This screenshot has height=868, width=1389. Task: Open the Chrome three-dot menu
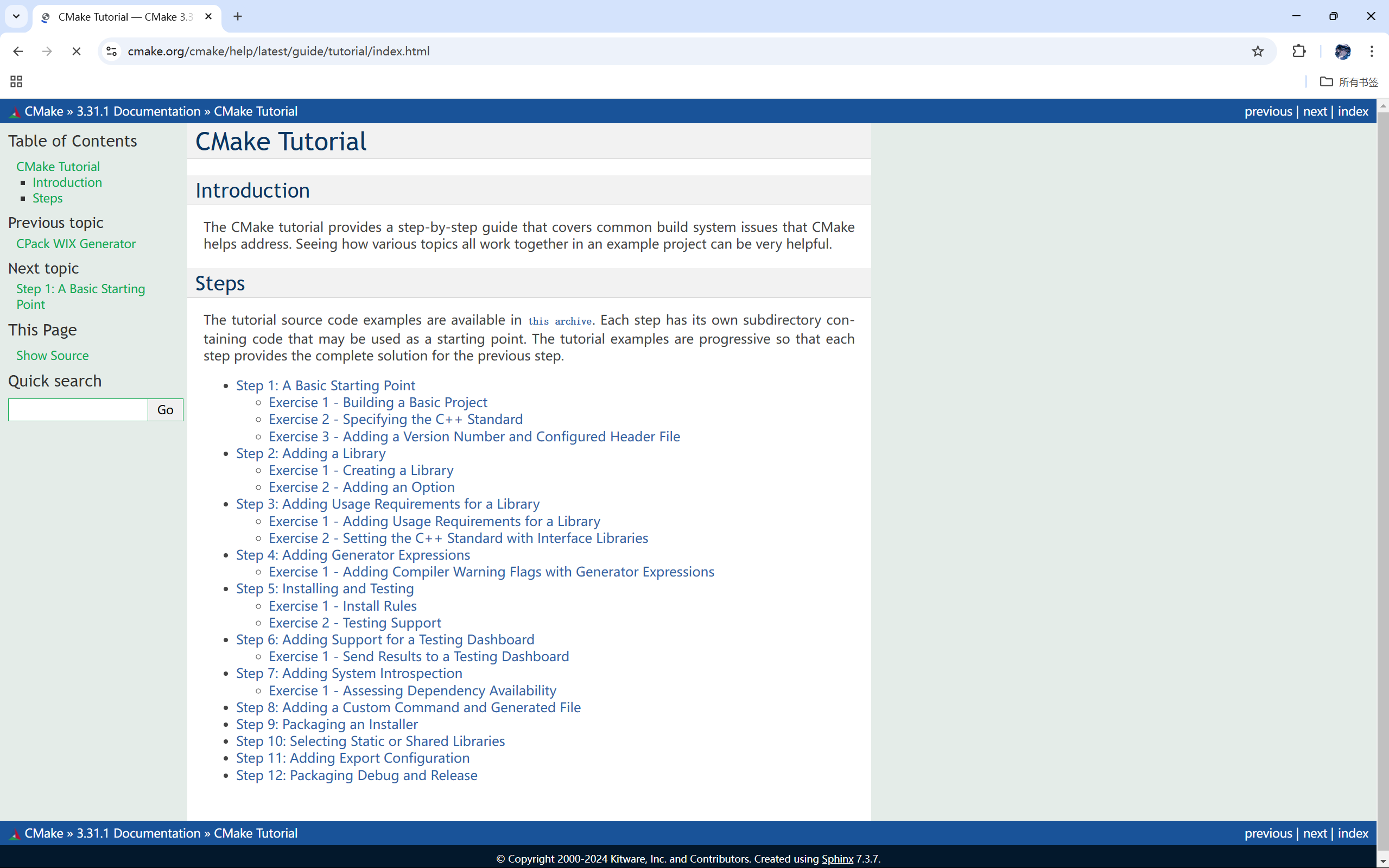click(1372, 51)
